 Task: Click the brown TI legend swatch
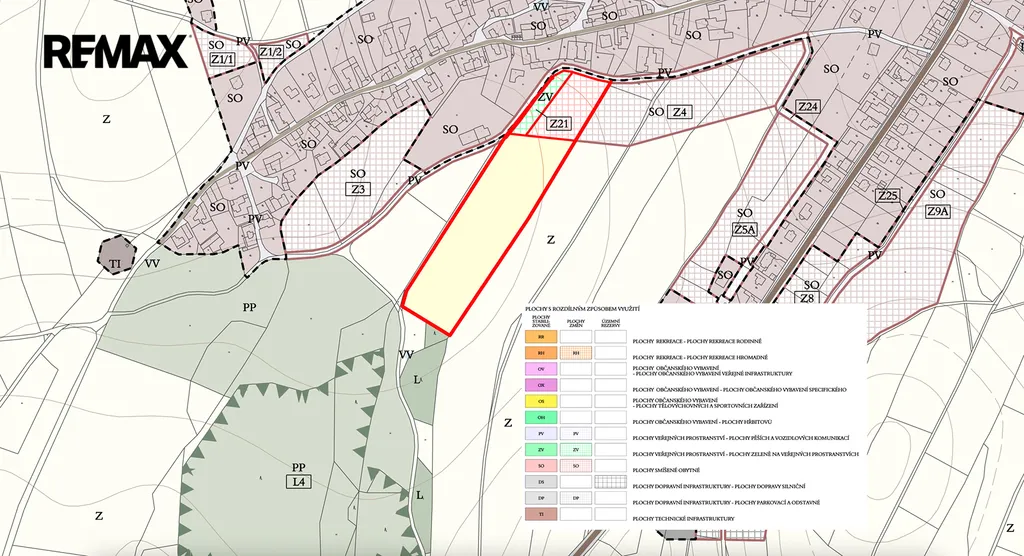pyautogui.click(x=540, y=515)
